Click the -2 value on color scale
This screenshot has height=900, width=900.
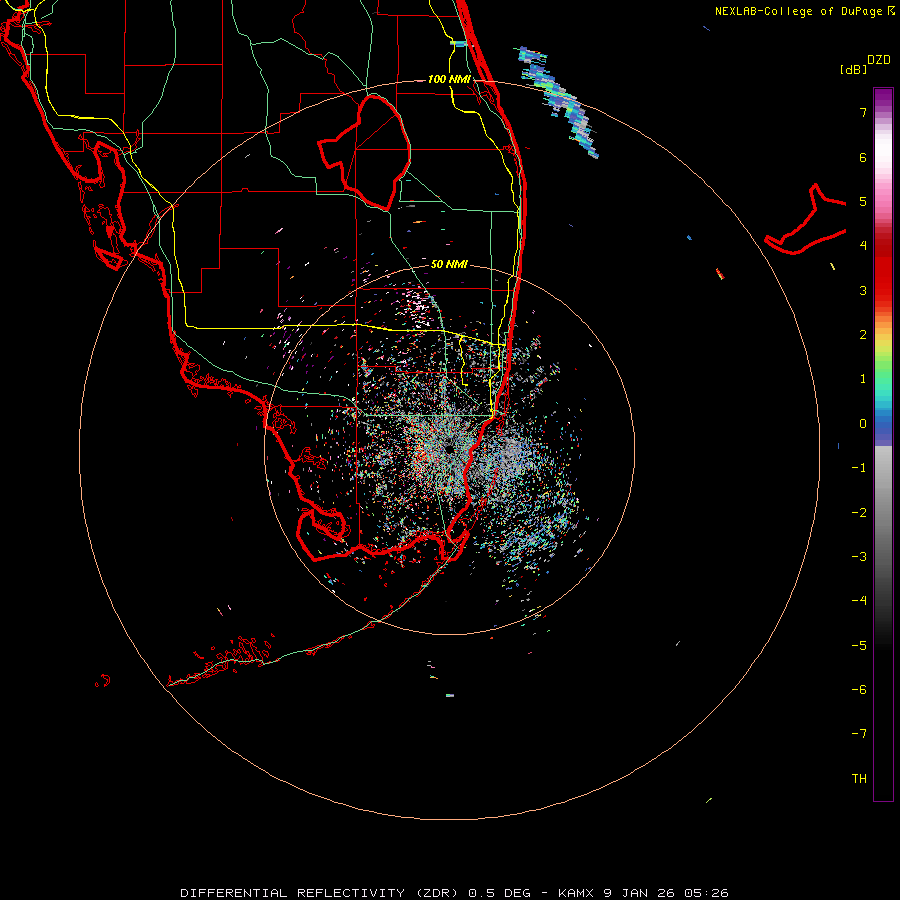click(x=859, y=513)
